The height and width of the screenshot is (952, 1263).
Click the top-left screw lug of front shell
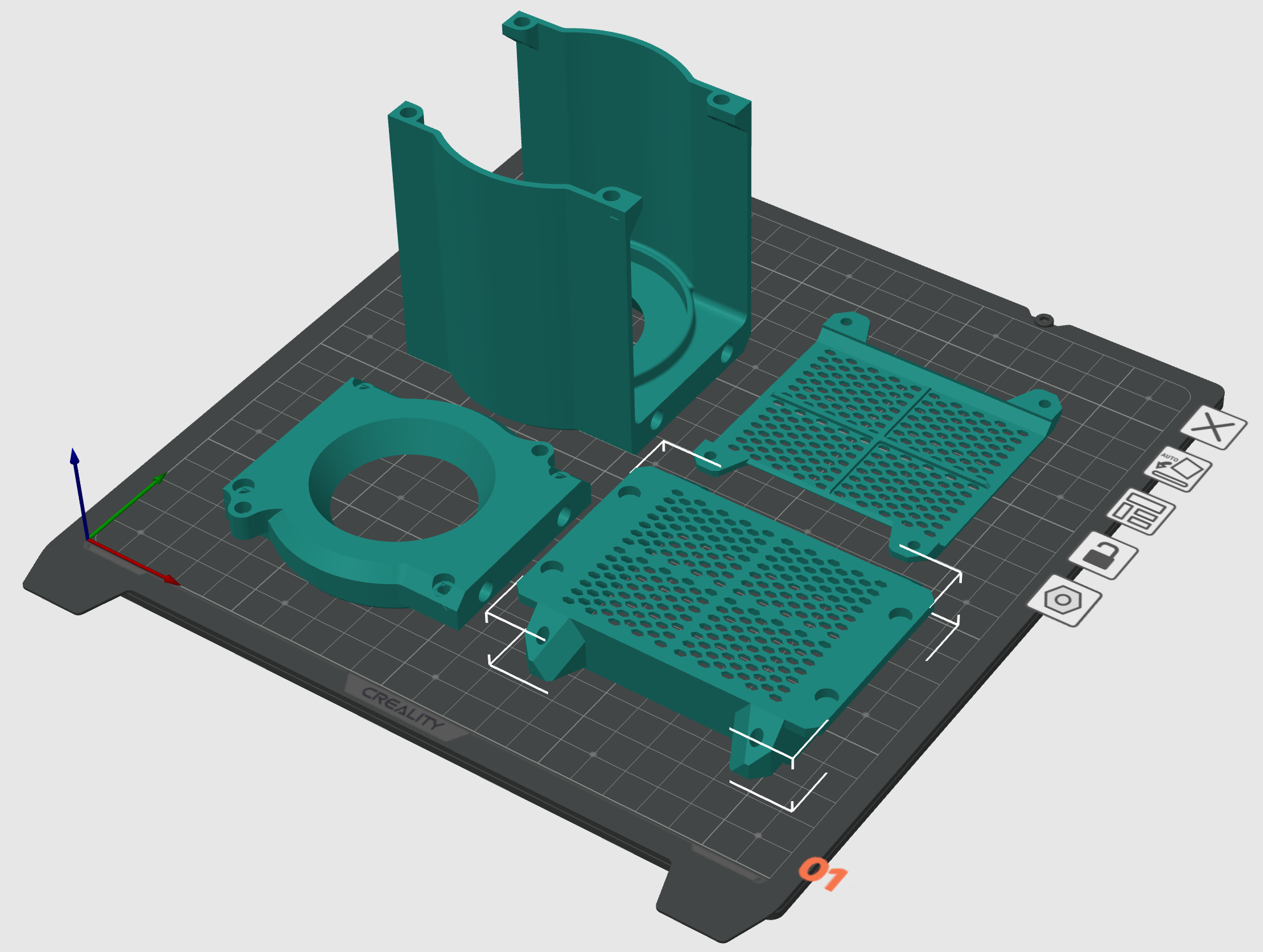(x=406, y=113)
